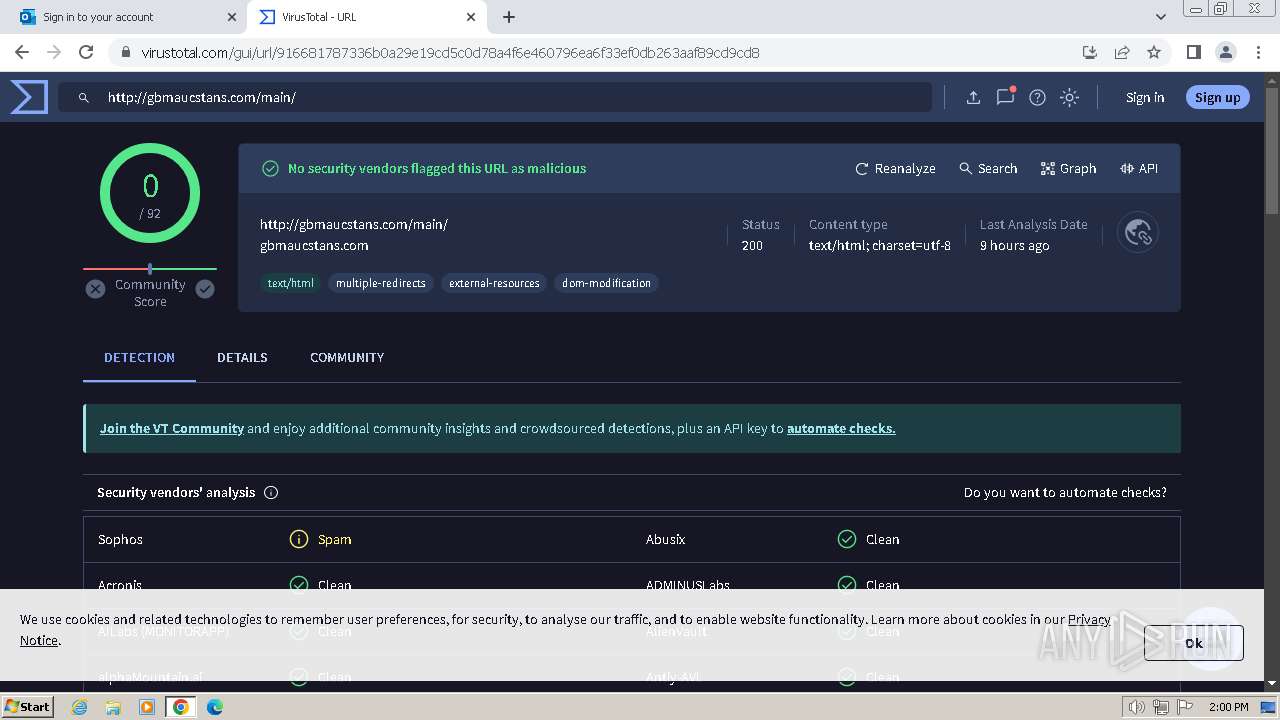Go back in the browser
This screenshot has height=720, width=1280.
point(22,52)
